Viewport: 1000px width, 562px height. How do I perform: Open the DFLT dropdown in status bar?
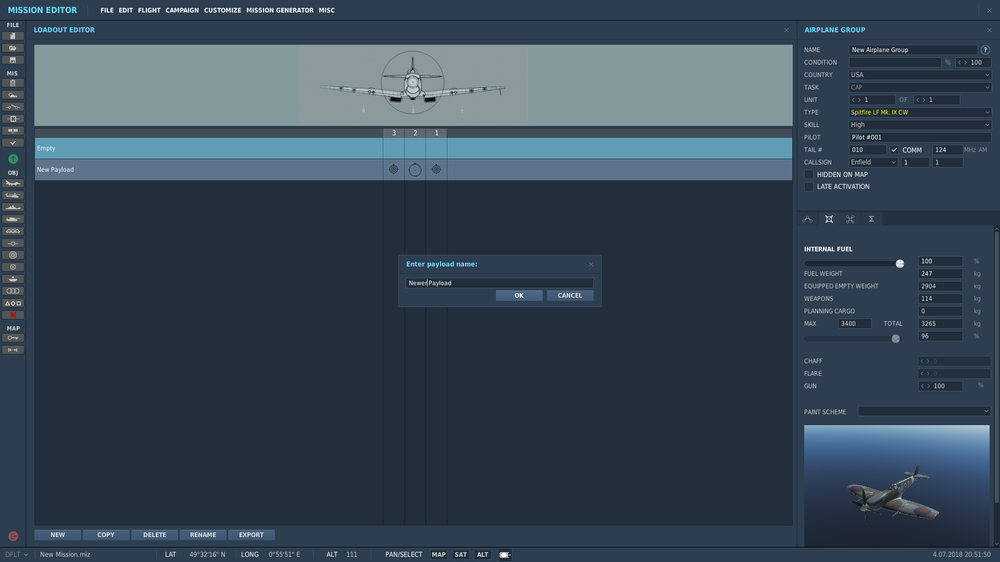click(17, 555)
